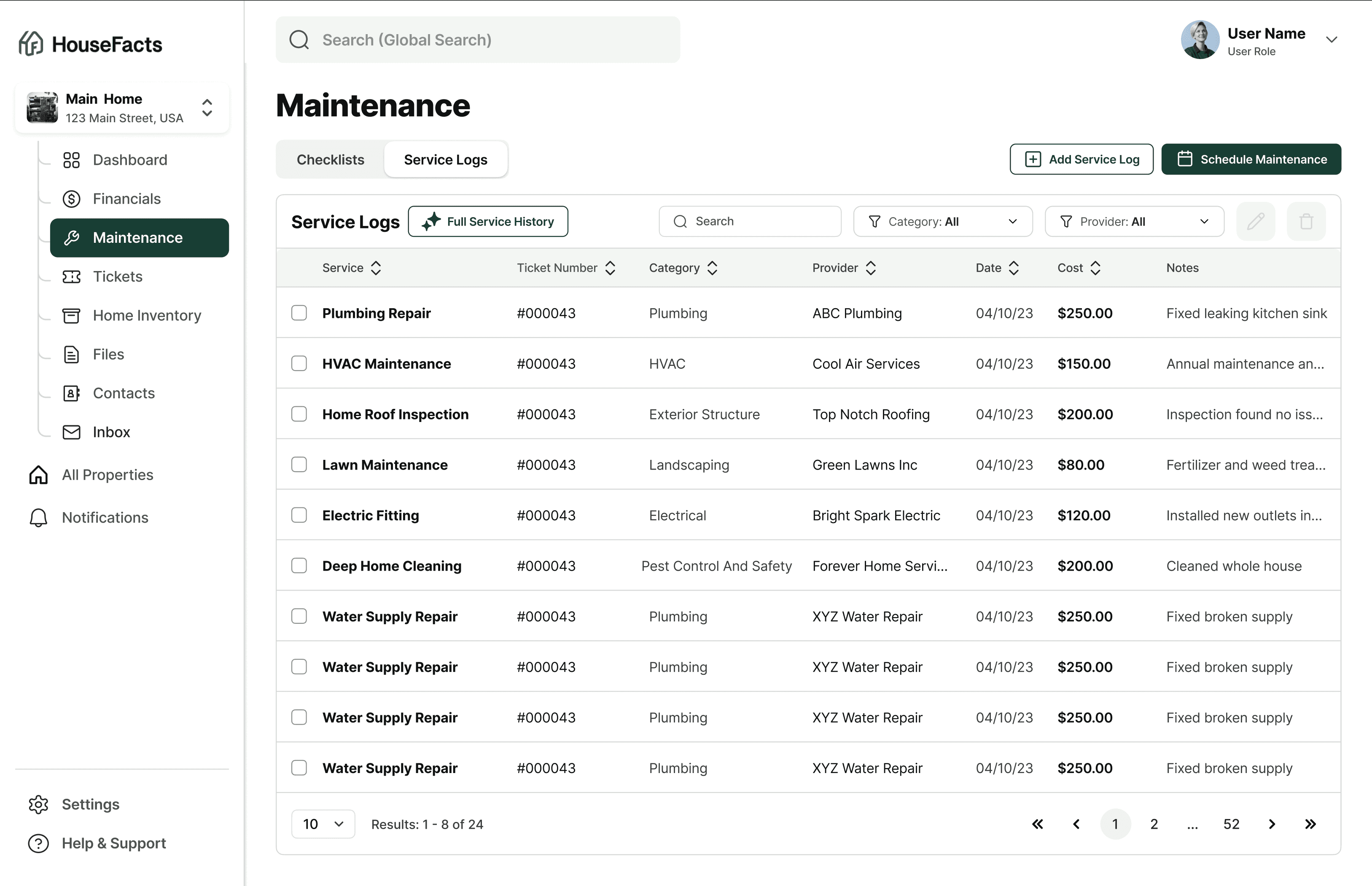The image size is (1372, 886).
Task: Switch to the Checklists tab
Action: tap(330, 159)
